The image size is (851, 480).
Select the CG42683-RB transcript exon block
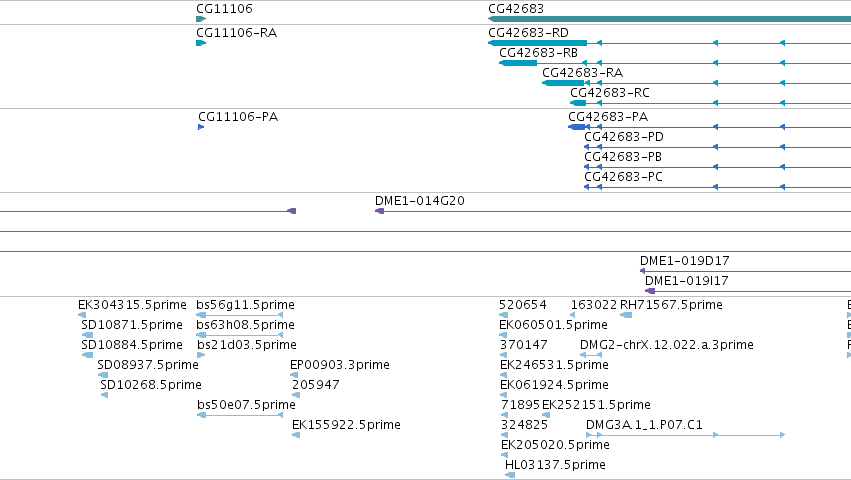[518, 63]
